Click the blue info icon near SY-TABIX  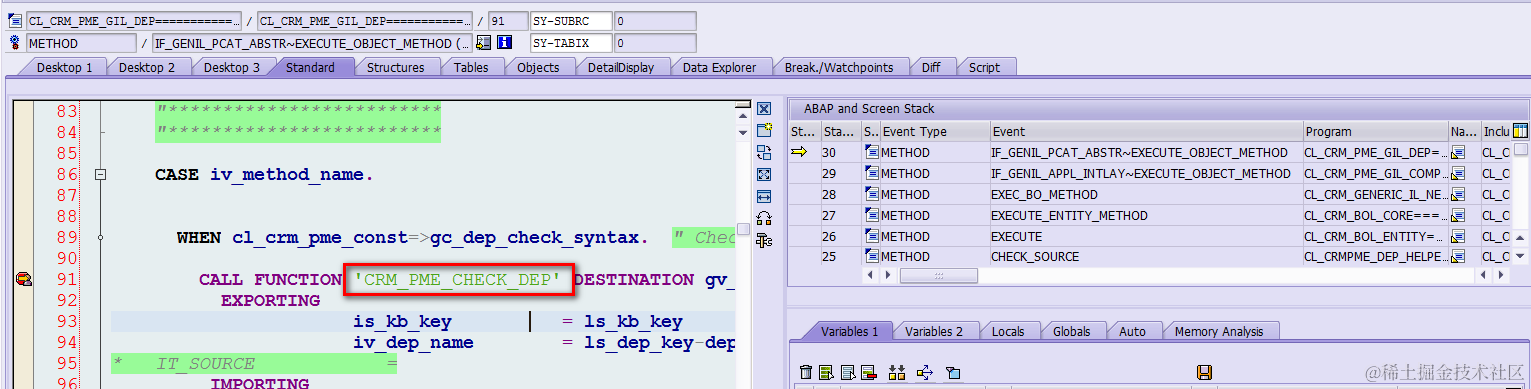coord(505,43)
